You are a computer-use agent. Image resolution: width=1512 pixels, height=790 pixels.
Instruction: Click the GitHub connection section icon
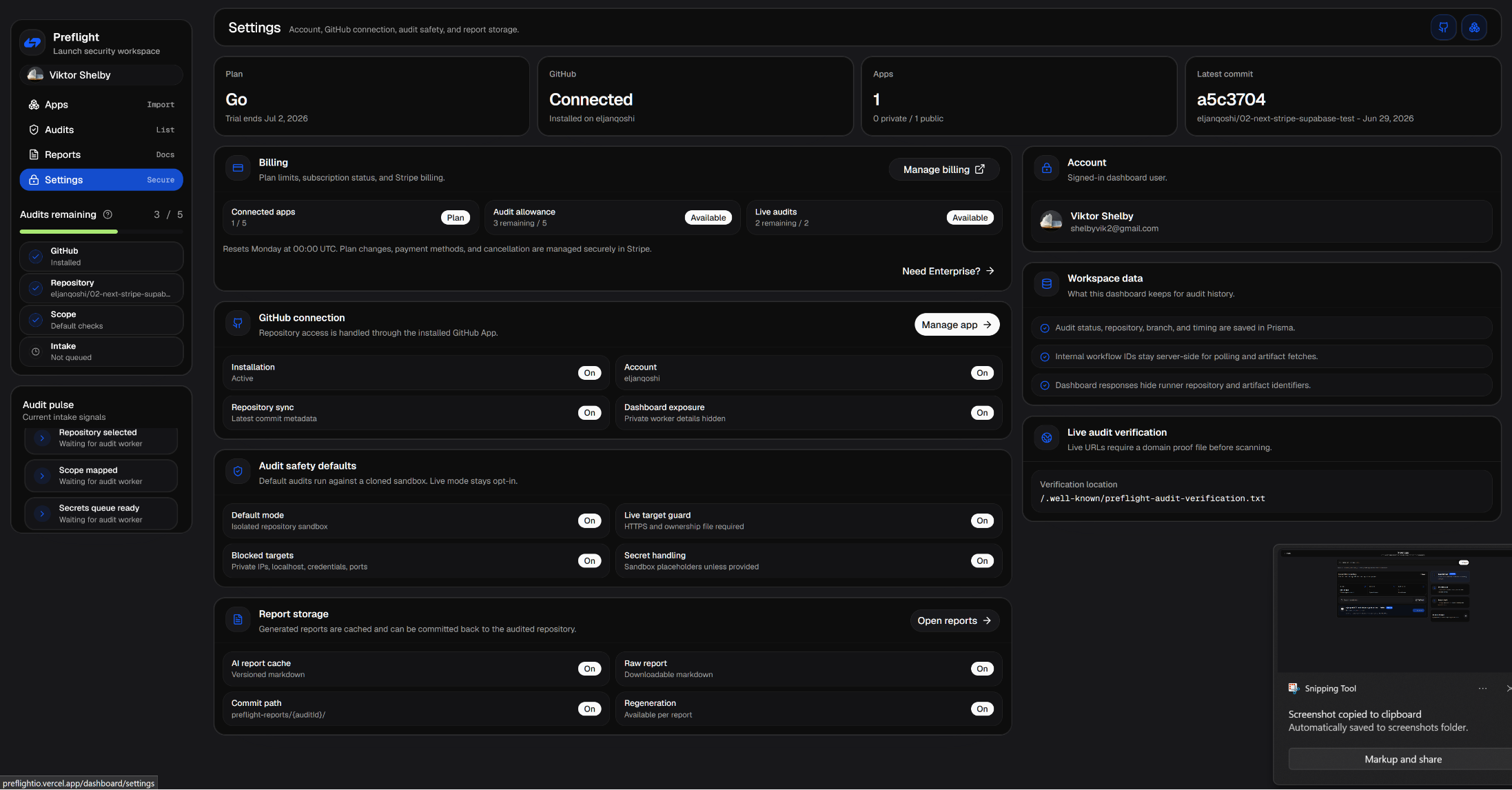point(238,323)
